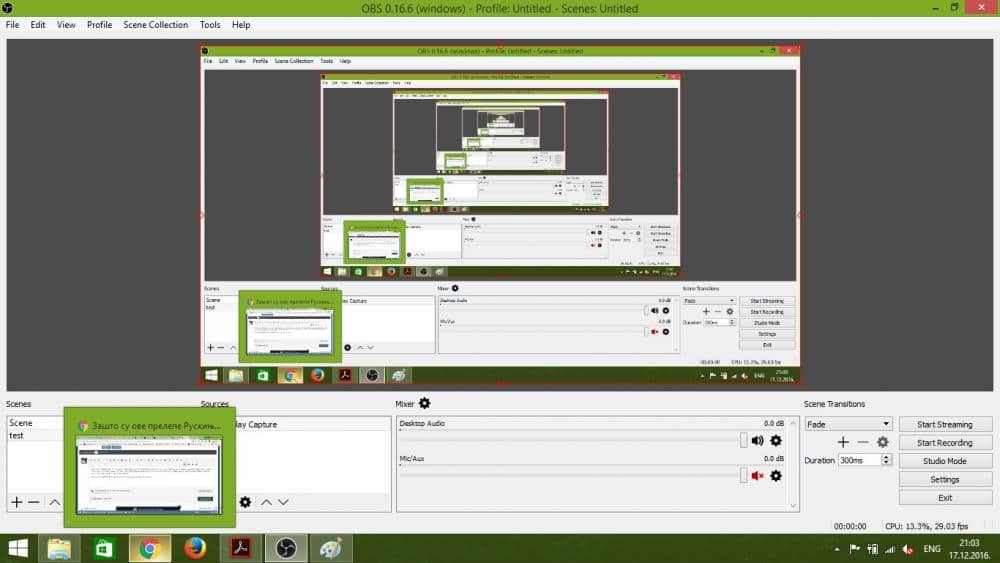Open Desktop Audio settings gear
The height and width of the screenshot is (563, 1000).
coord(776,441)
